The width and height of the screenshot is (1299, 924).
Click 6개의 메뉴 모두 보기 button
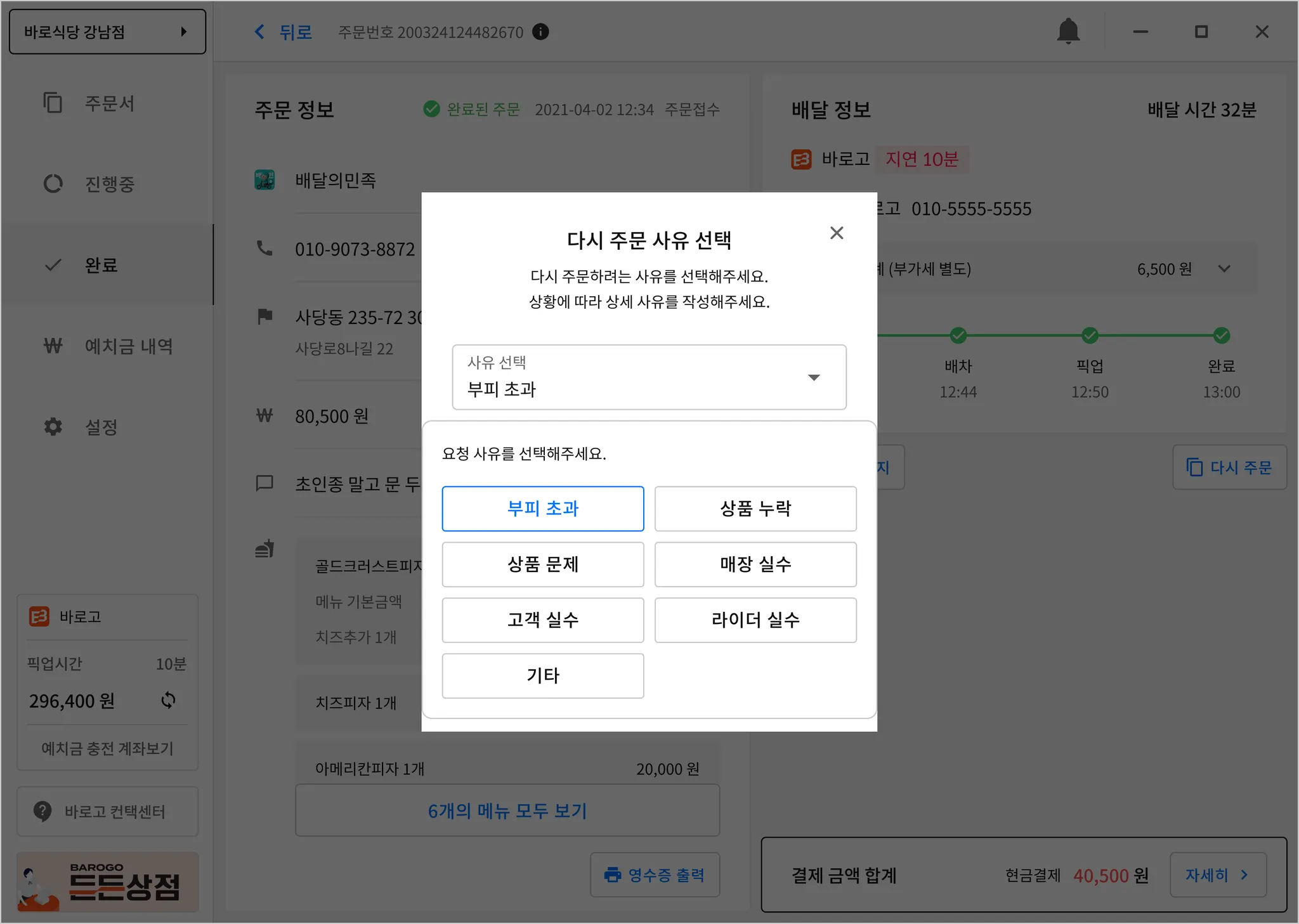(x=507, y=810)
